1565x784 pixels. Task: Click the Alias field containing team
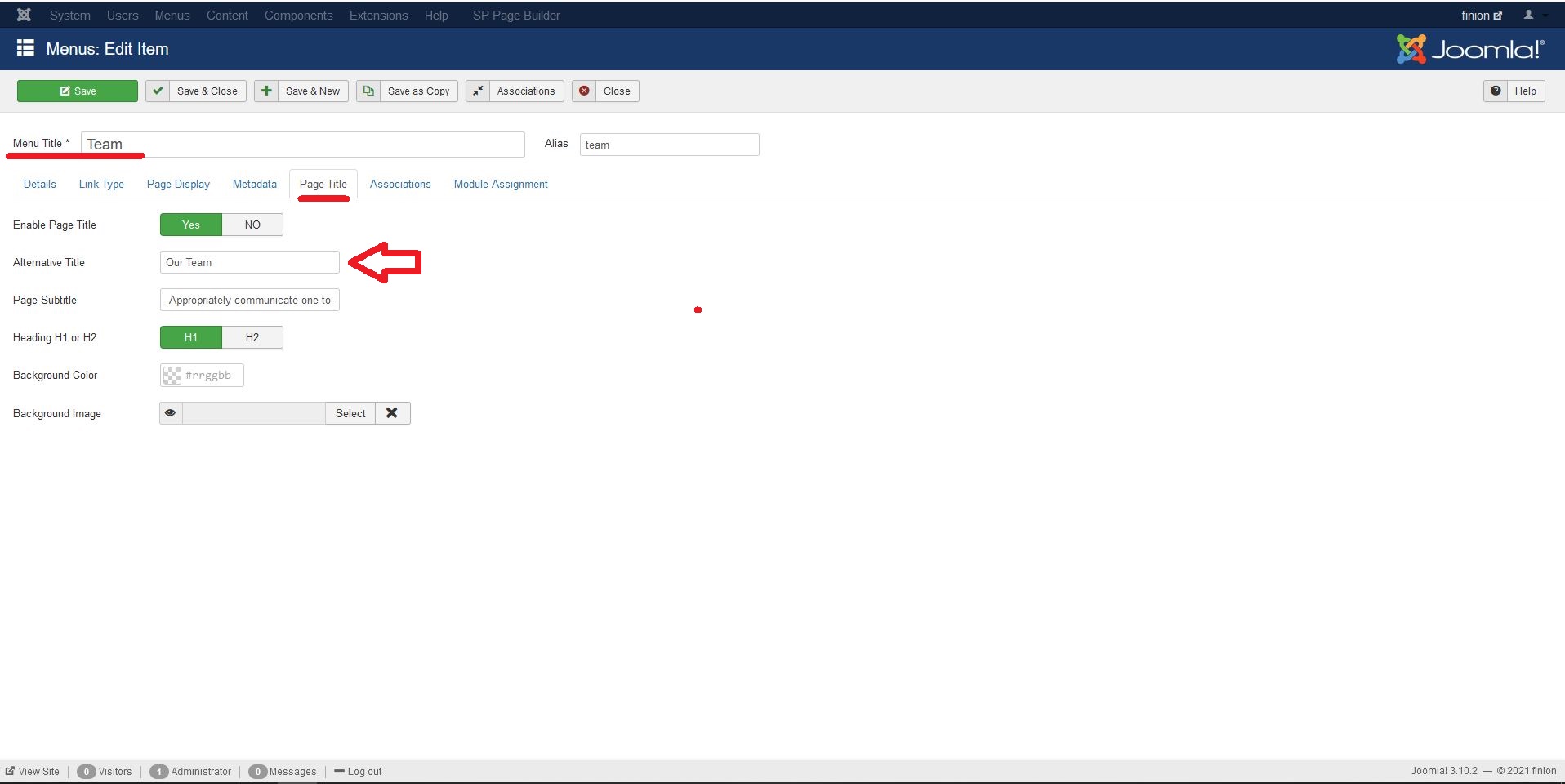pyautogui.click(x=670, y=145)
